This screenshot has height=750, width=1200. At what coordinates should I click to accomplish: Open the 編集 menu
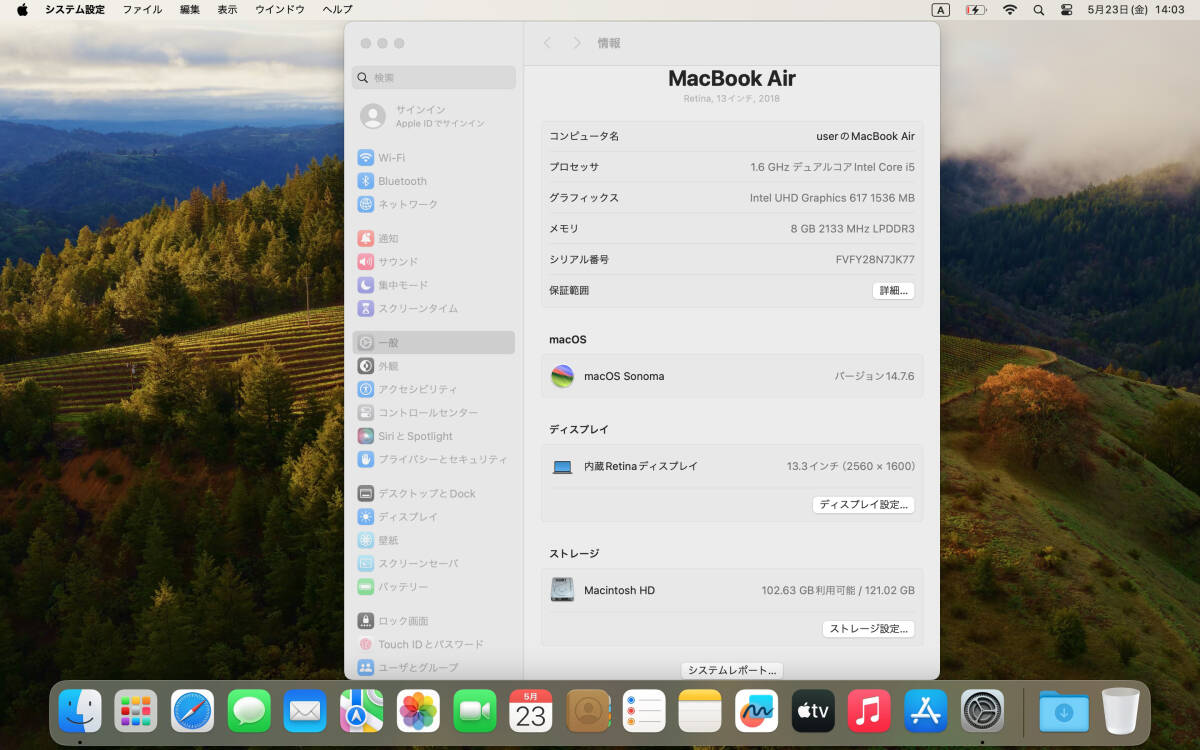coord(190,9)
